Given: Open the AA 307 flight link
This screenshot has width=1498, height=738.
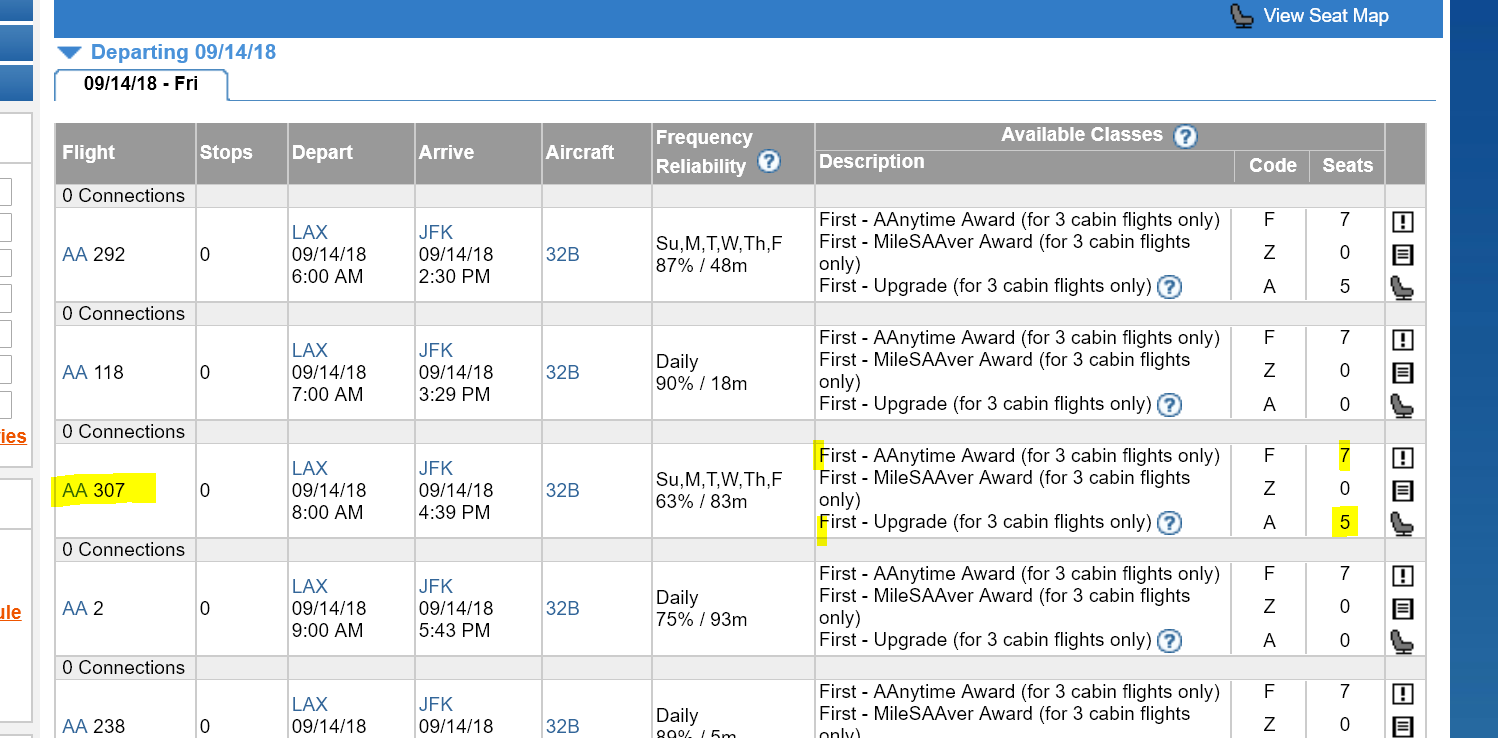Looking at the screenshot, I should click(x=93, y=491).
